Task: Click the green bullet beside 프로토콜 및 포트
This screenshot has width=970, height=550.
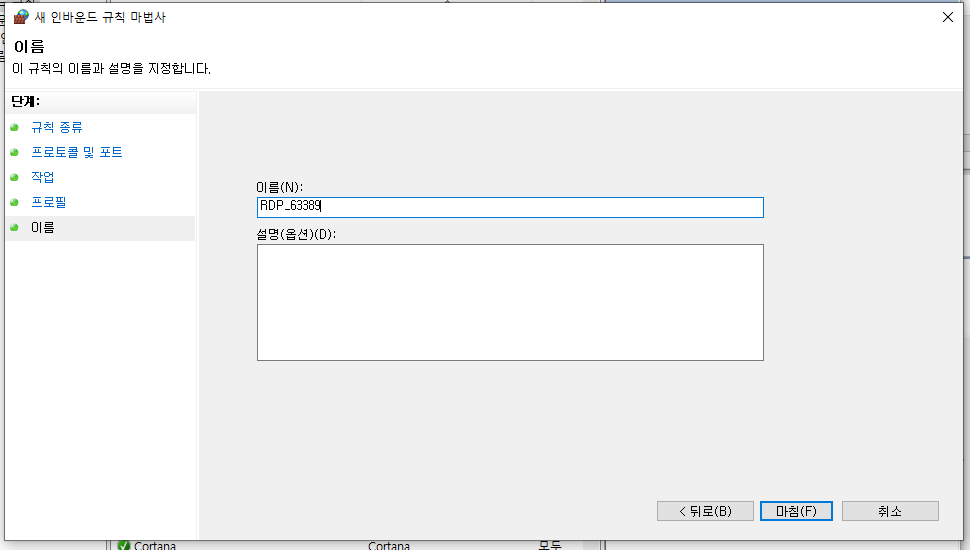Action: coord(14,152)
